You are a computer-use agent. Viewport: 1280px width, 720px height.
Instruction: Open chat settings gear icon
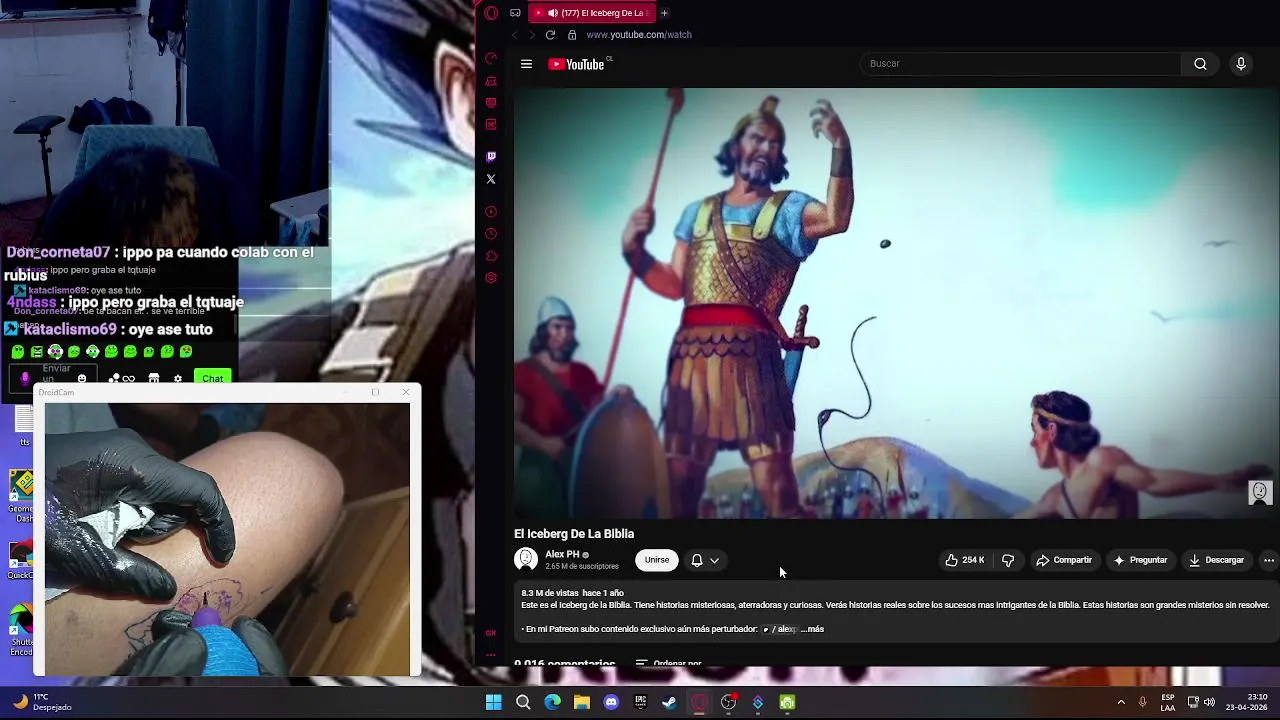click(178, 379)
